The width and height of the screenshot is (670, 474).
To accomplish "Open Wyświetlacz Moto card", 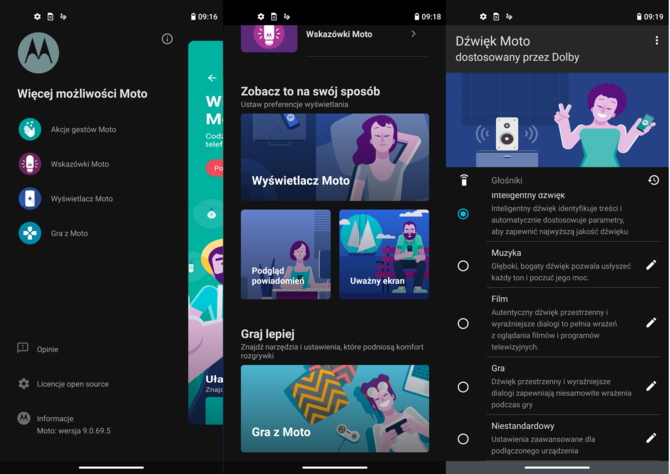I will (335, 157).
